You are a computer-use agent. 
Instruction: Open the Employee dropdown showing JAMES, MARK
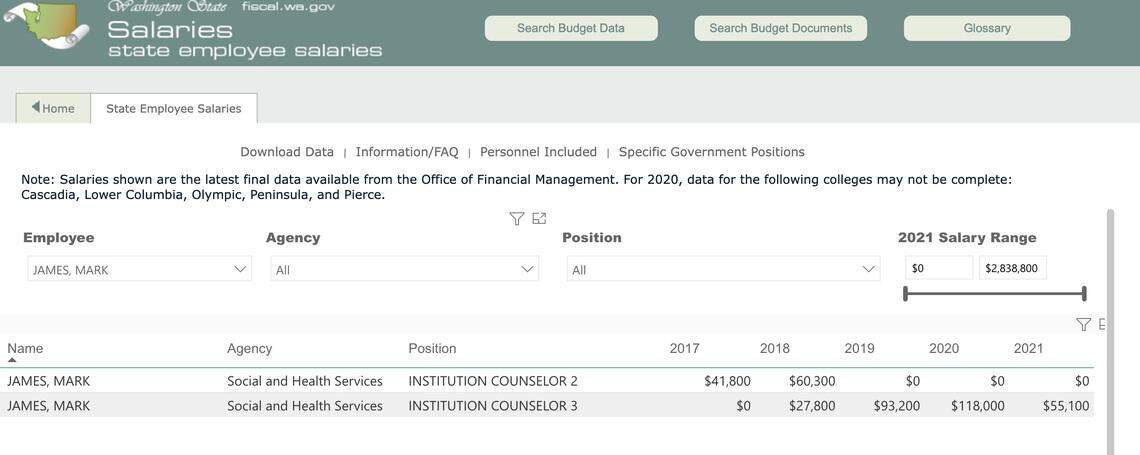[140, 269]
